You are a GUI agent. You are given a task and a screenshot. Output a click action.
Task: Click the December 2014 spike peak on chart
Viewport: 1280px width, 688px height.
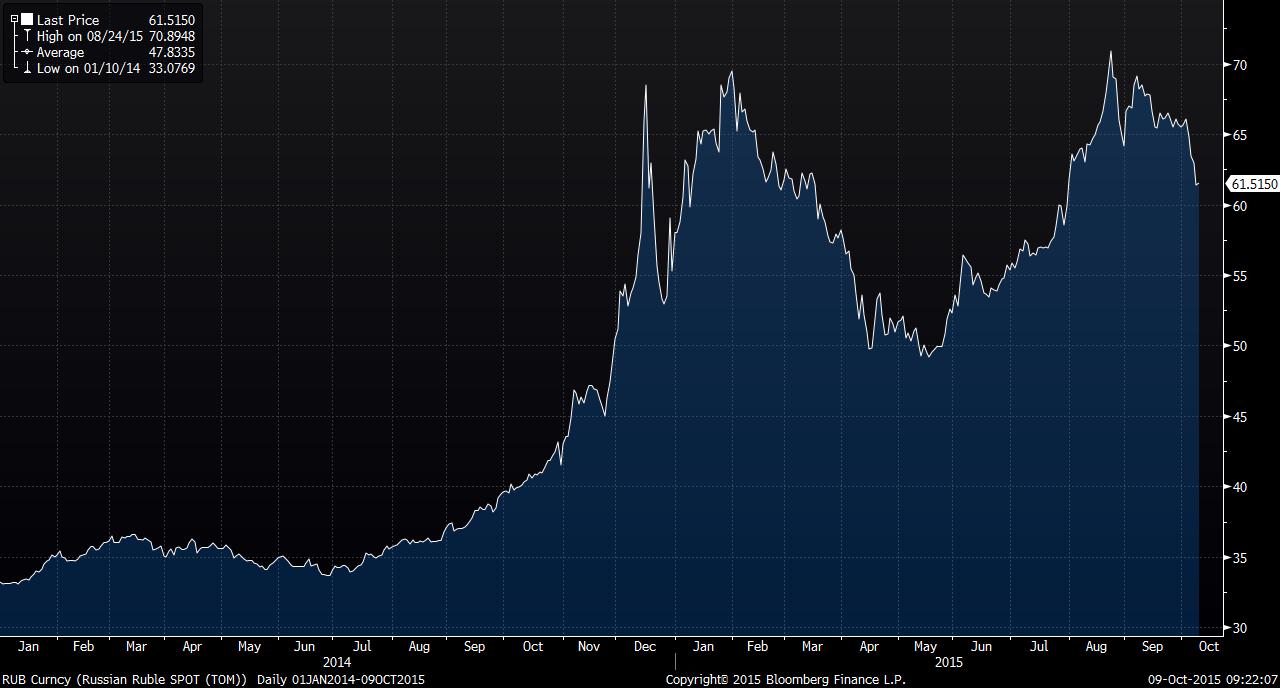[646, 87]
